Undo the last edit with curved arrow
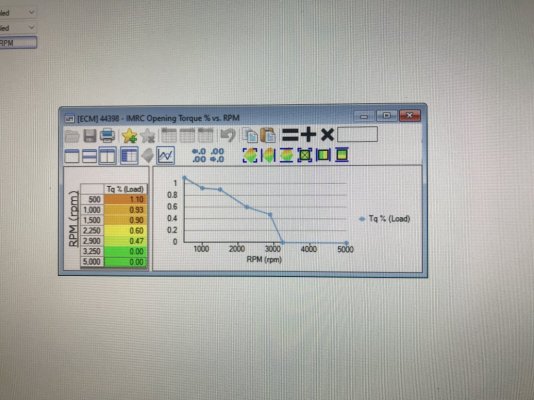This screenshot has width=534, height=400. point(228,135)
